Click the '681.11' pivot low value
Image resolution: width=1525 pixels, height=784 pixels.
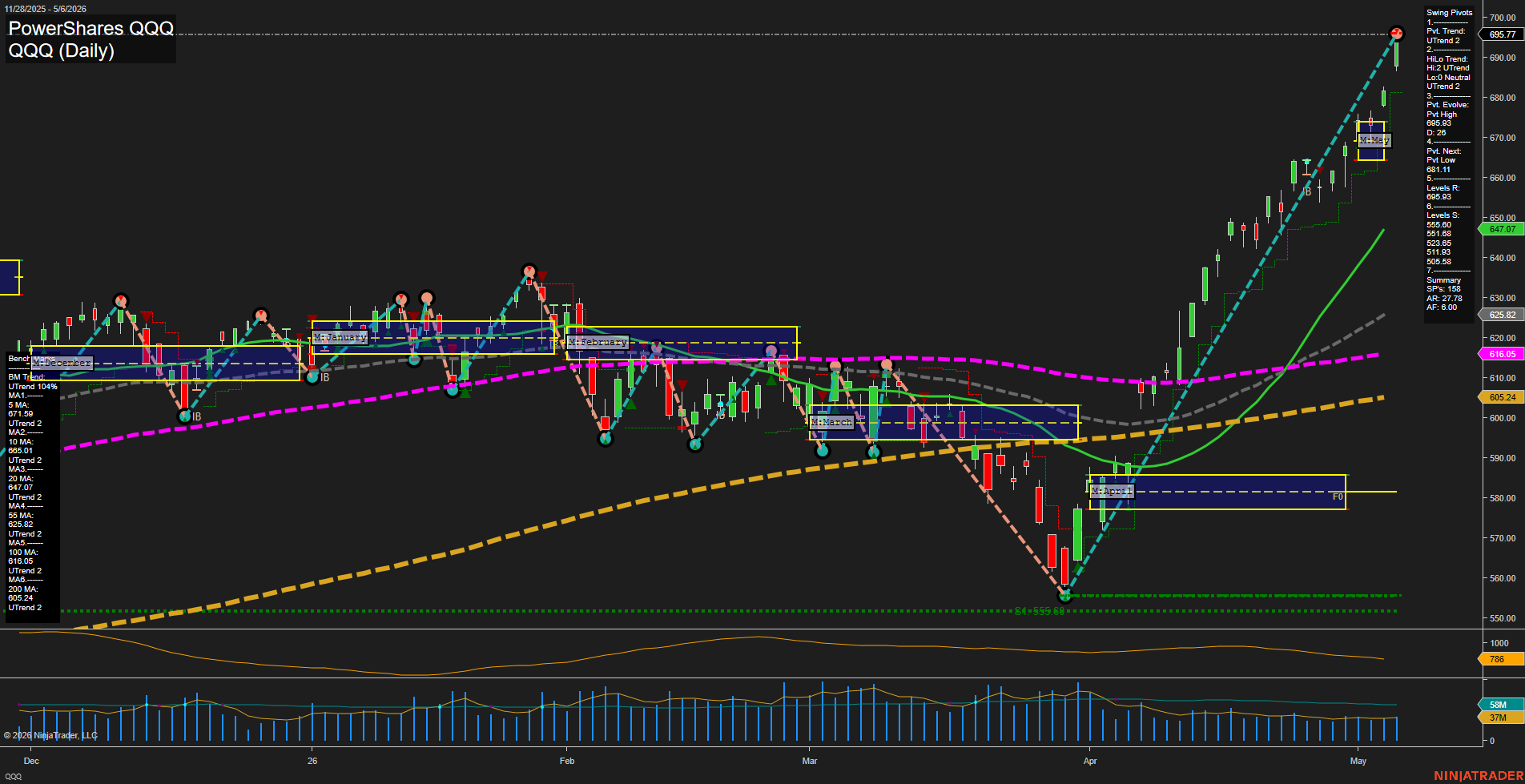pos(1438,170)
